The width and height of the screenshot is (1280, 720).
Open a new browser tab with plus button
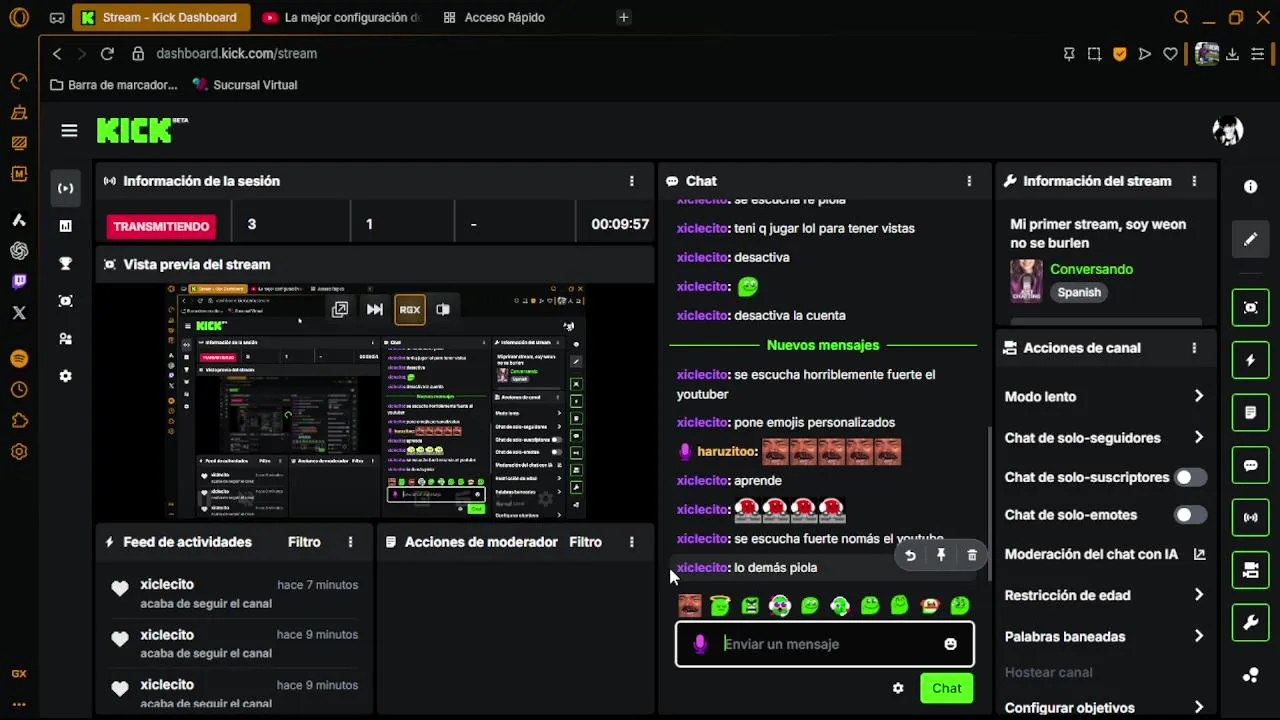coord(623,17)
